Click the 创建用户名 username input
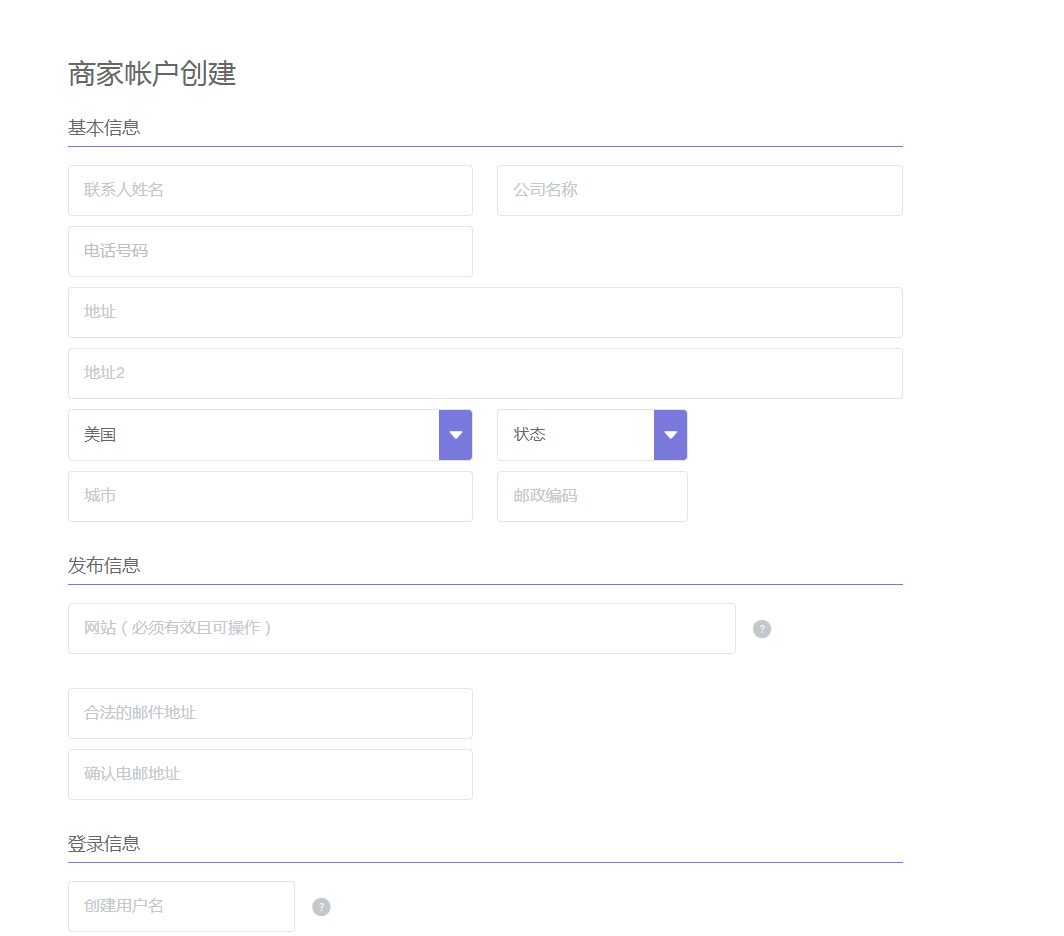1064x936 pixels. click(180, 906)
